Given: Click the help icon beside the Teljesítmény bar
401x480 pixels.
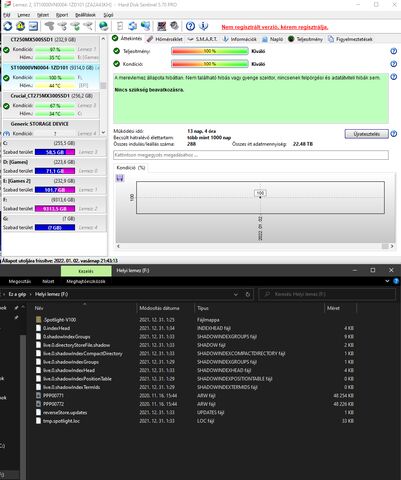Looking at the screenshot, I should pos(394,51).
